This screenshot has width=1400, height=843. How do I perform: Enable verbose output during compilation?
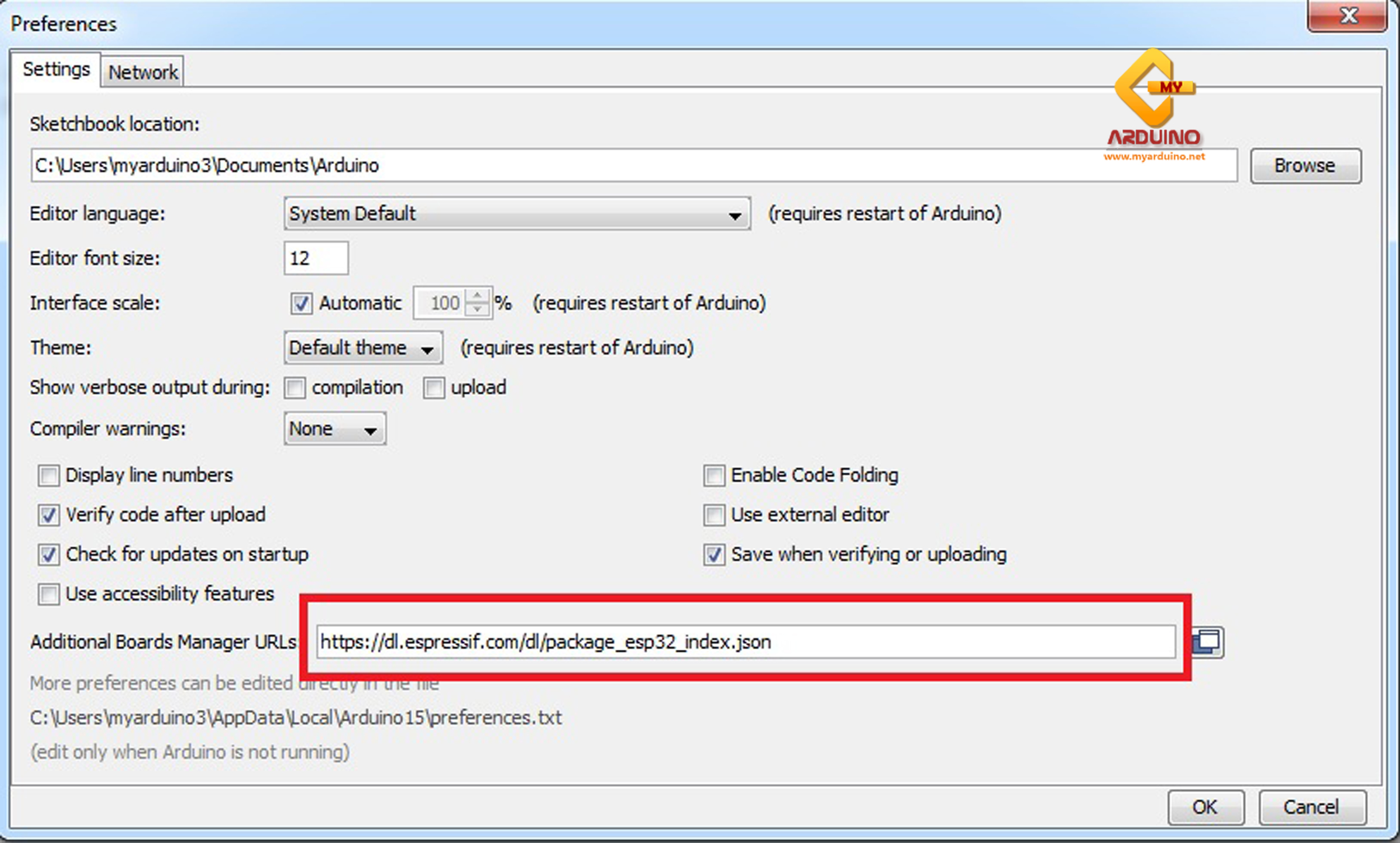pyautogui.click(x=295, y=388)
